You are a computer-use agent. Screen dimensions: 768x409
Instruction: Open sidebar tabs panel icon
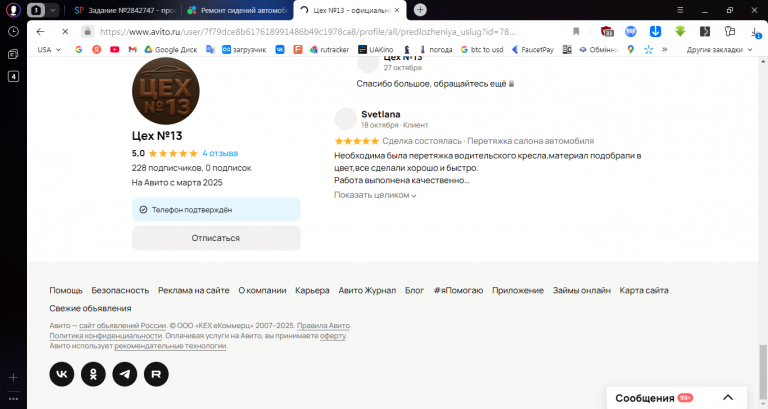pyautogui.click(x=13, y=54)
